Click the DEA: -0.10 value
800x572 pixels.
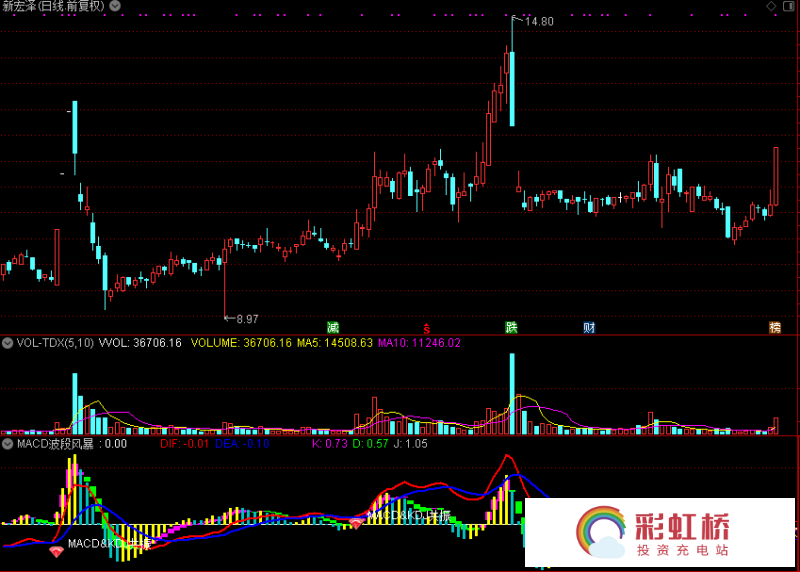[x=242, y=444]
